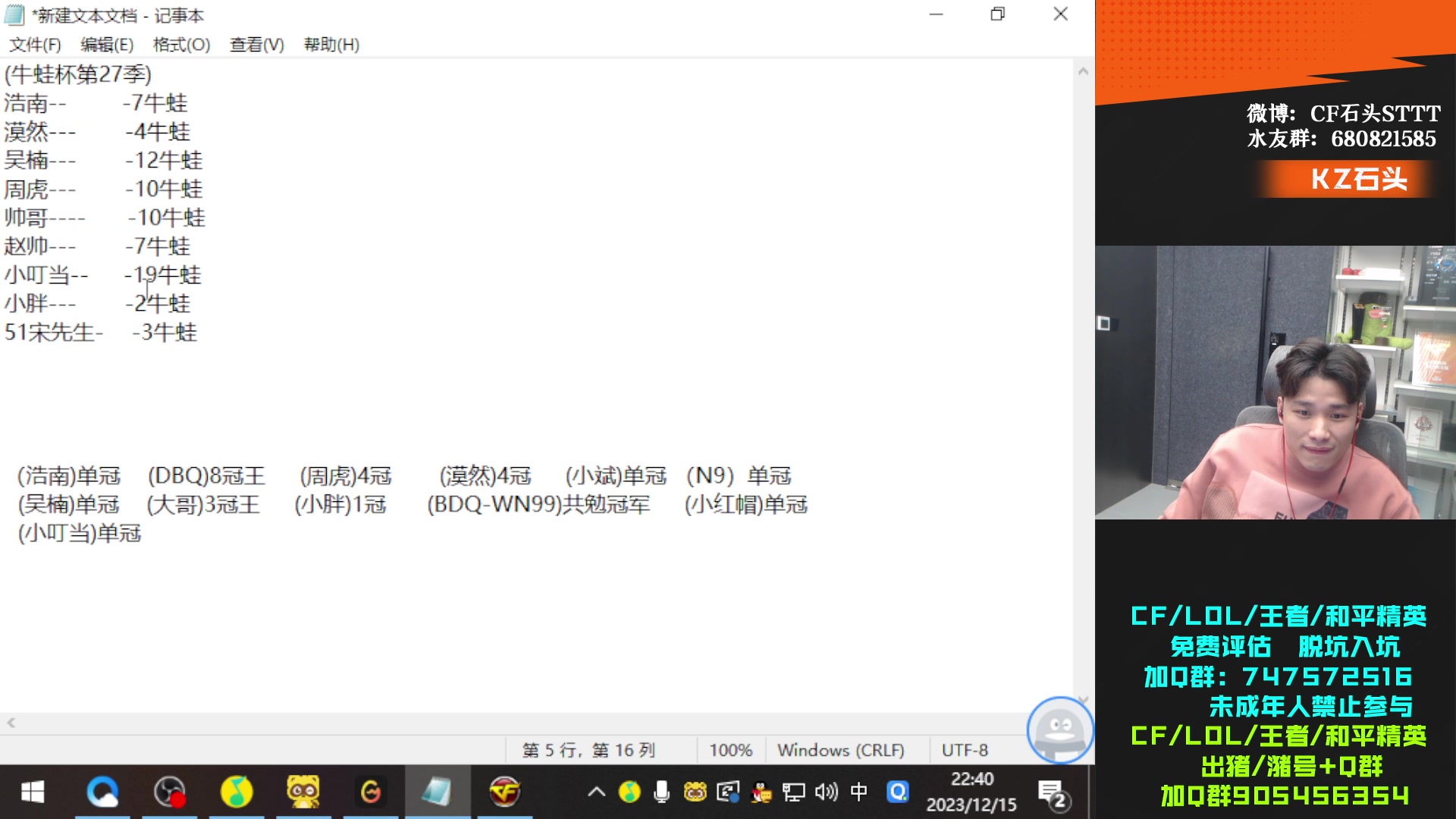Image resolution: width=1456 pixels, height=819 pixels.
Task: Switch input method by clicking 中 indicator
Action: 858,793
